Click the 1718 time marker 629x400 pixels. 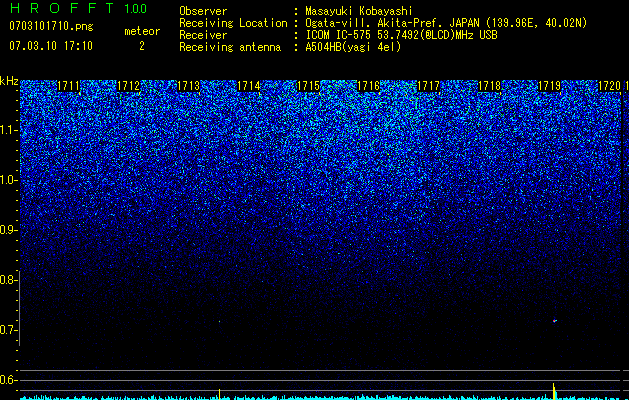(490, 86)
